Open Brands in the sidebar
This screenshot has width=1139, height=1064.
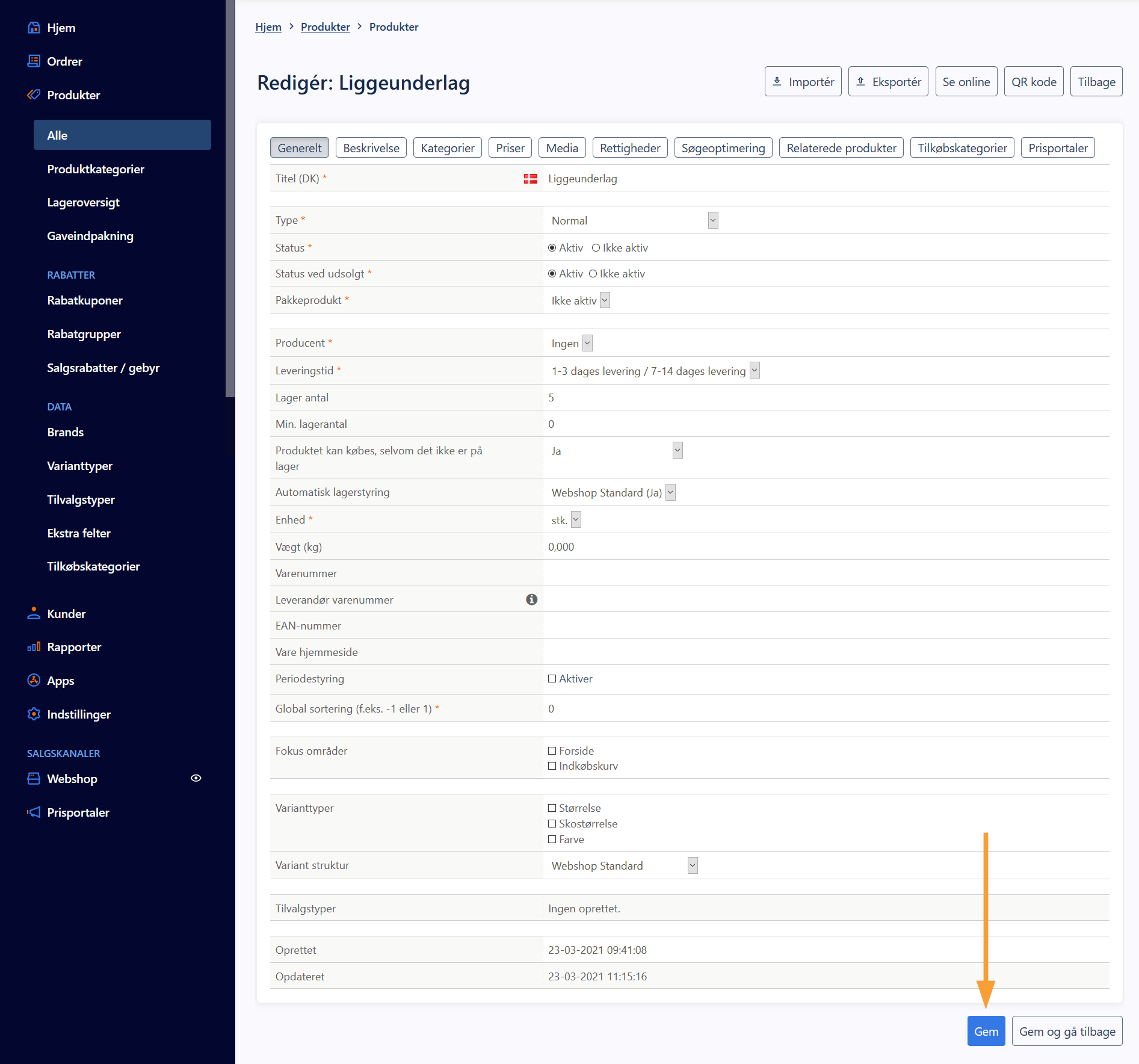click(x=66, y=432)
